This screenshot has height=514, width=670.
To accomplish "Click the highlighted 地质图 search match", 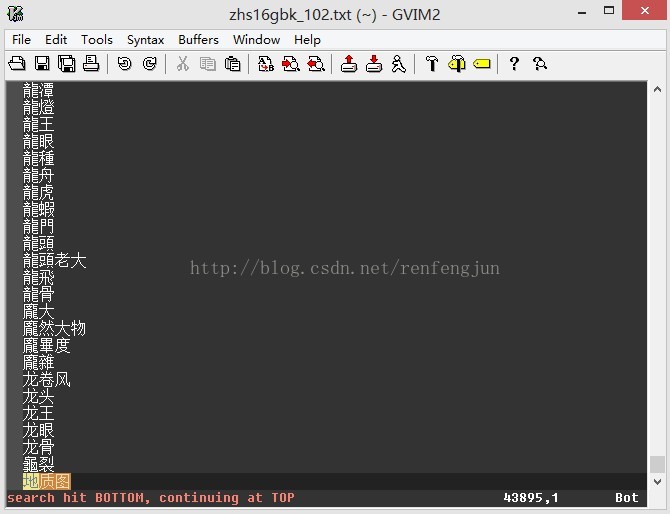I will pyautogui.click(x=47, y=482).
